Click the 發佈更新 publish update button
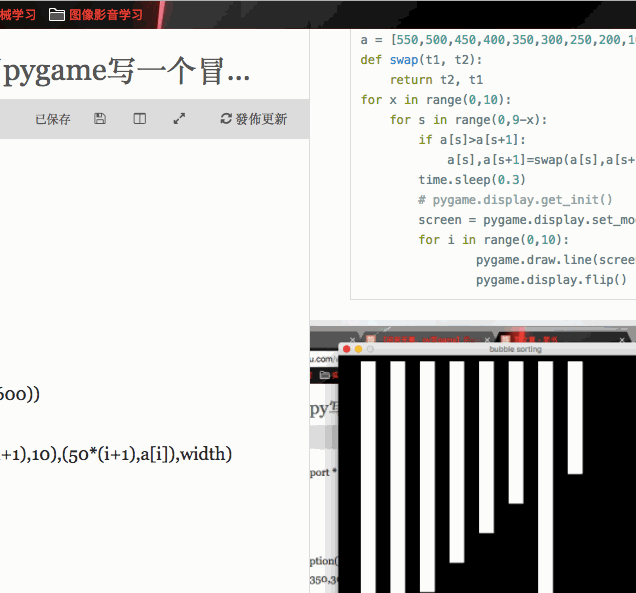 tap(254, 119)
